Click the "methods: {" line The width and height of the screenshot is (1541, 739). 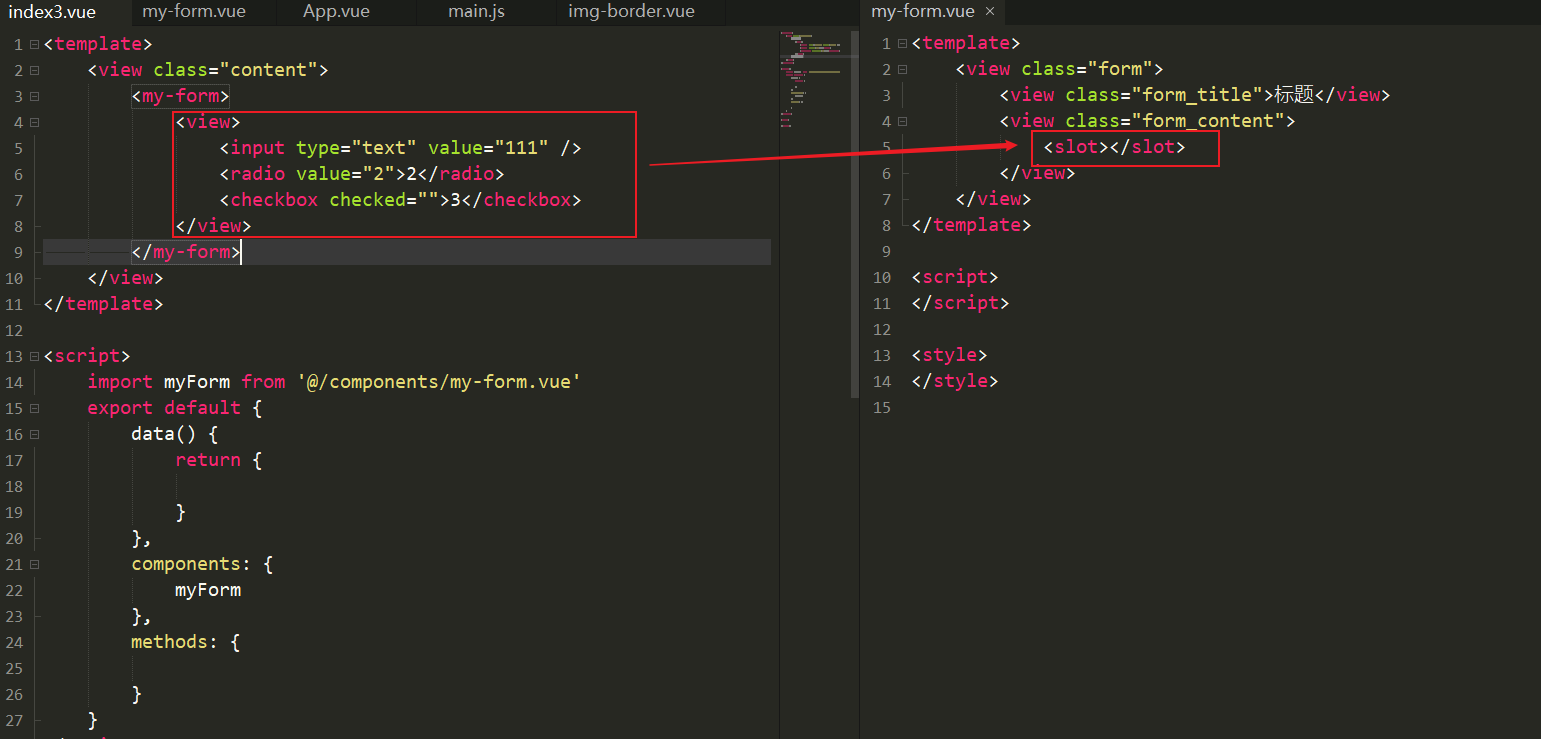coord(186,642)
